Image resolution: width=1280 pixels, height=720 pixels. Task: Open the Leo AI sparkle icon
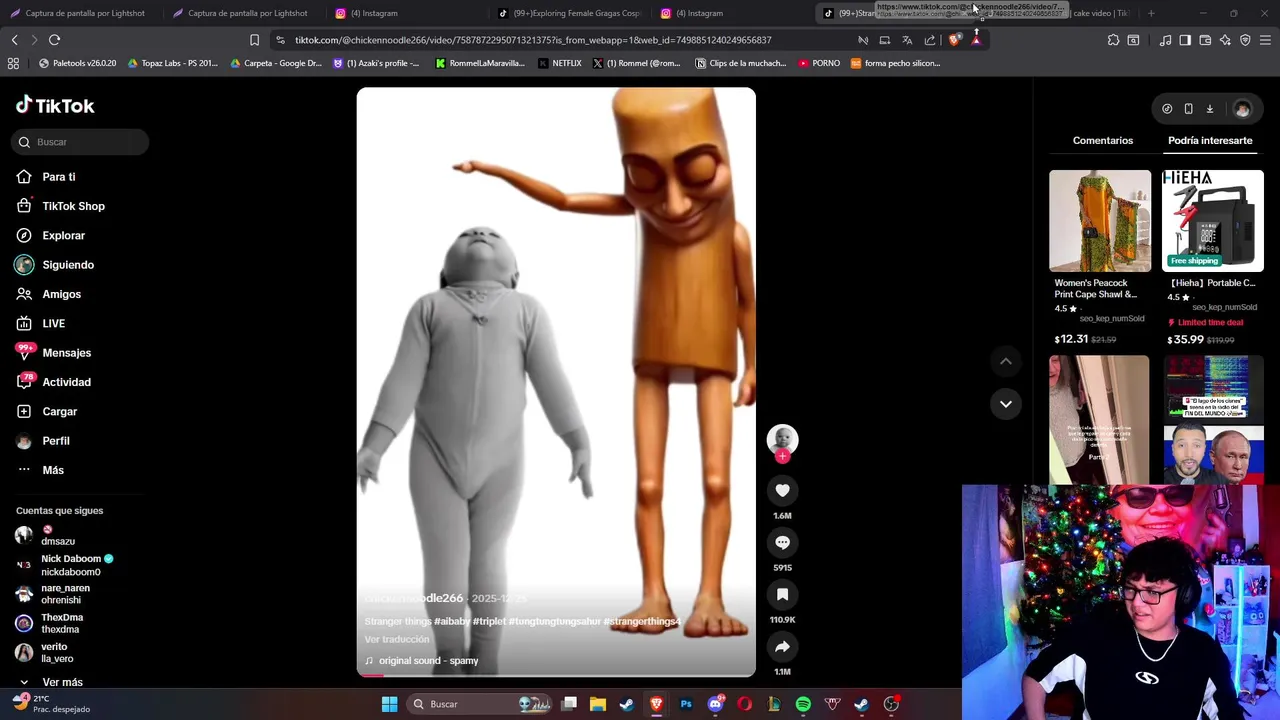point(1225,40)
